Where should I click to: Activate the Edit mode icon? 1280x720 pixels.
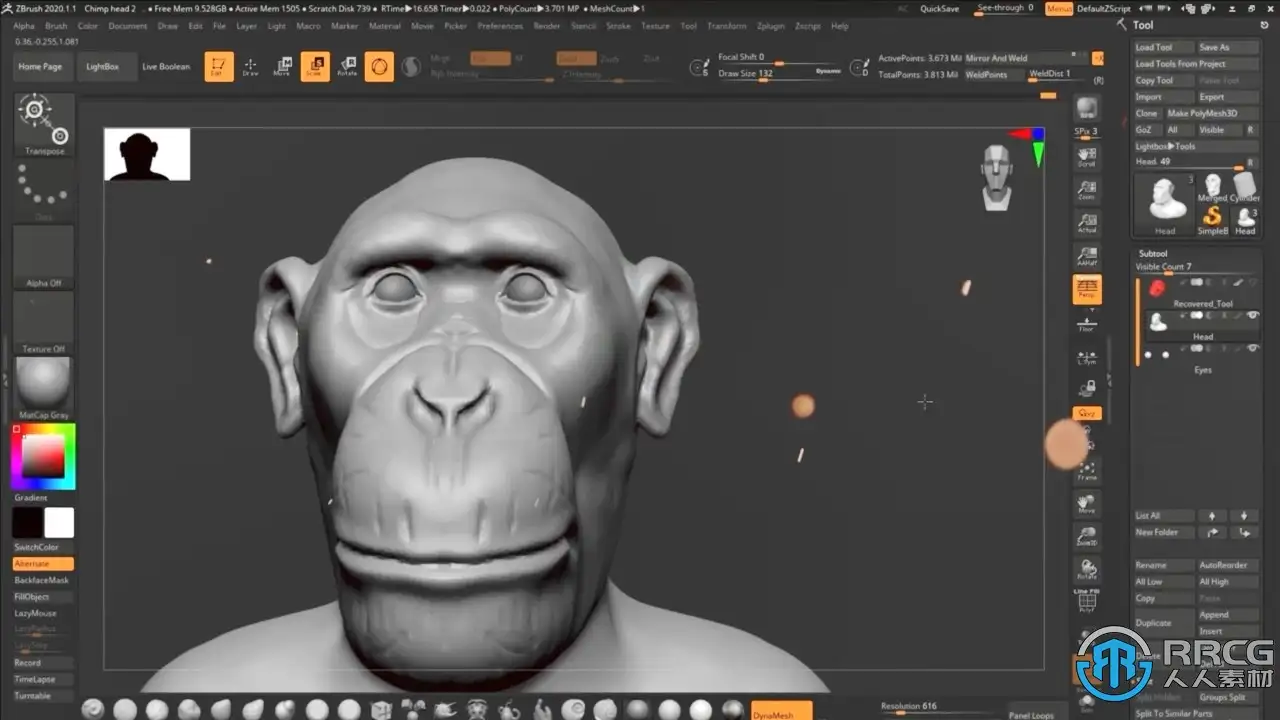pos(219,67)
